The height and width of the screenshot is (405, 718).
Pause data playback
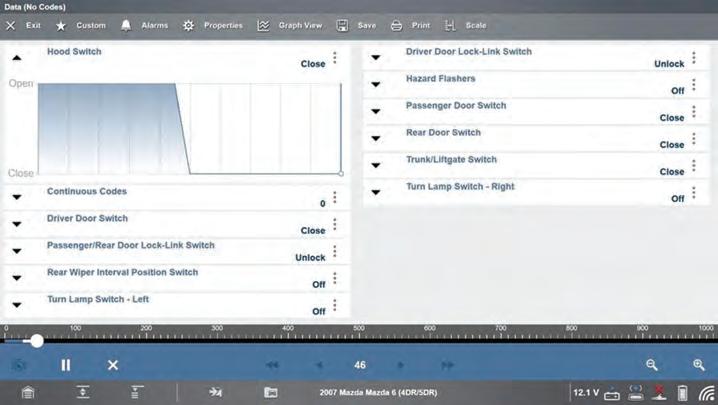coord(65,365)
